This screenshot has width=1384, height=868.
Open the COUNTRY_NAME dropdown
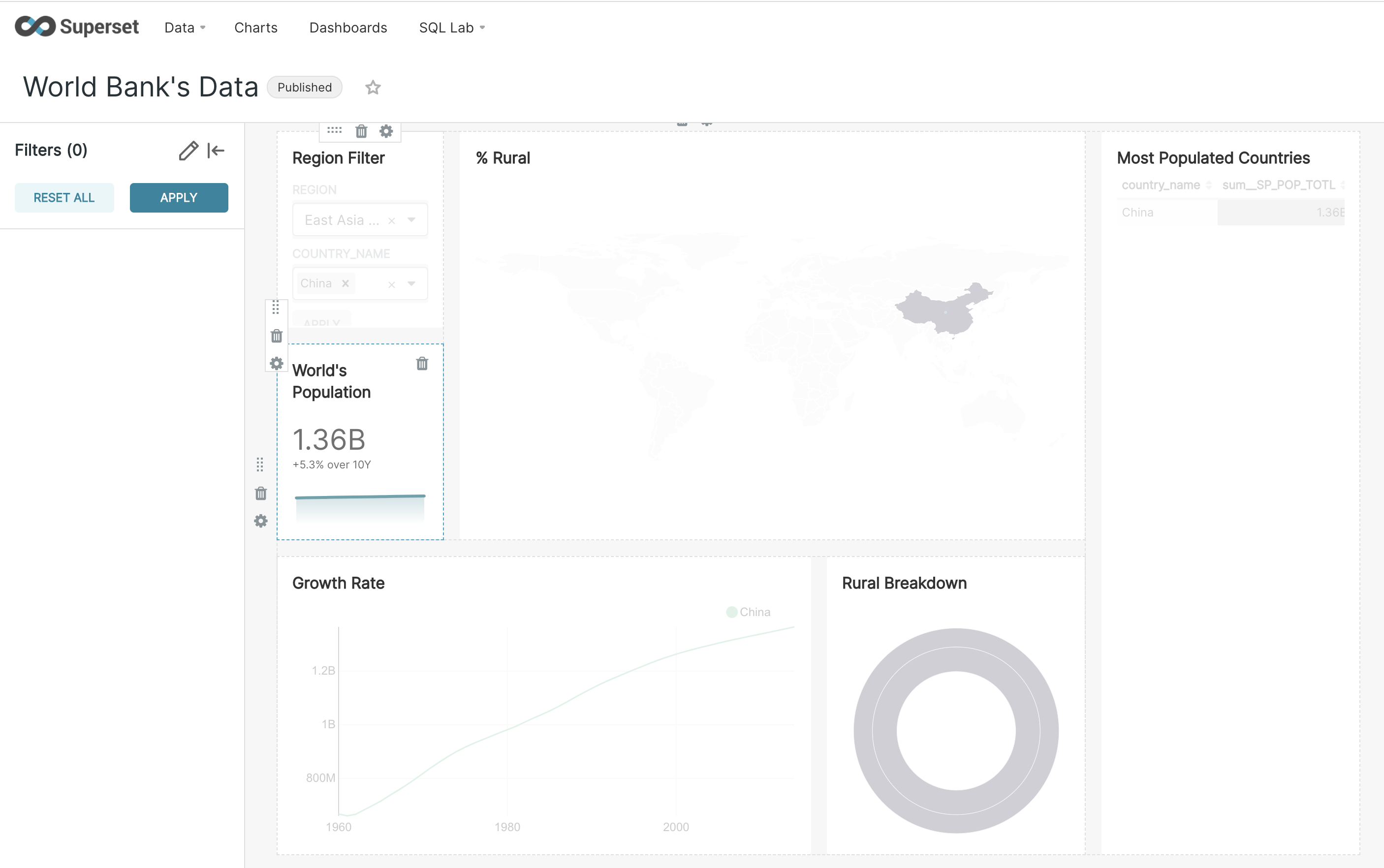pos(411,283)
